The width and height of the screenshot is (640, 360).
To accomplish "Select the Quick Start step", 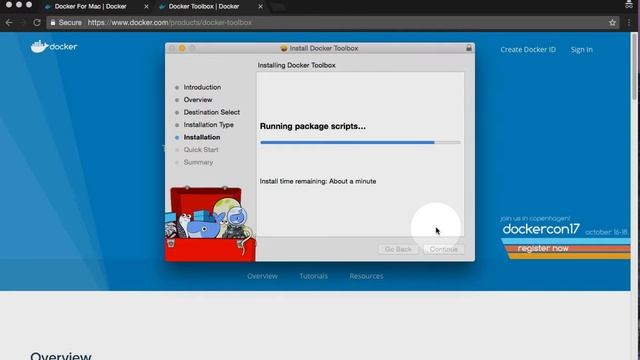I will 201,149.
